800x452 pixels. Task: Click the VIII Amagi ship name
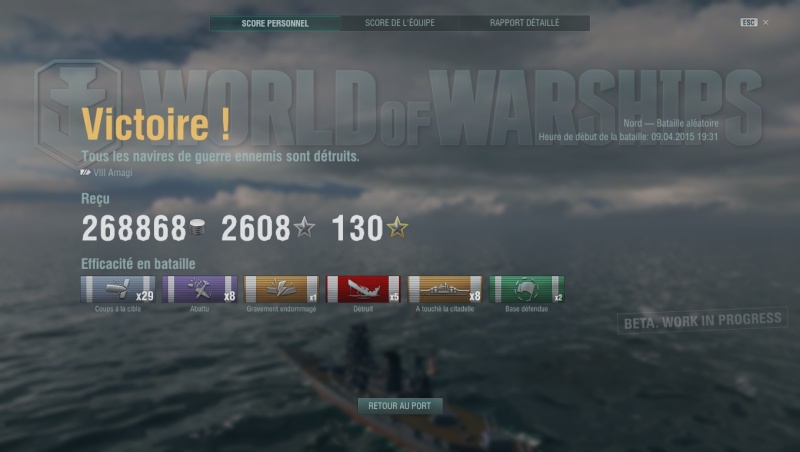(113, 172)
